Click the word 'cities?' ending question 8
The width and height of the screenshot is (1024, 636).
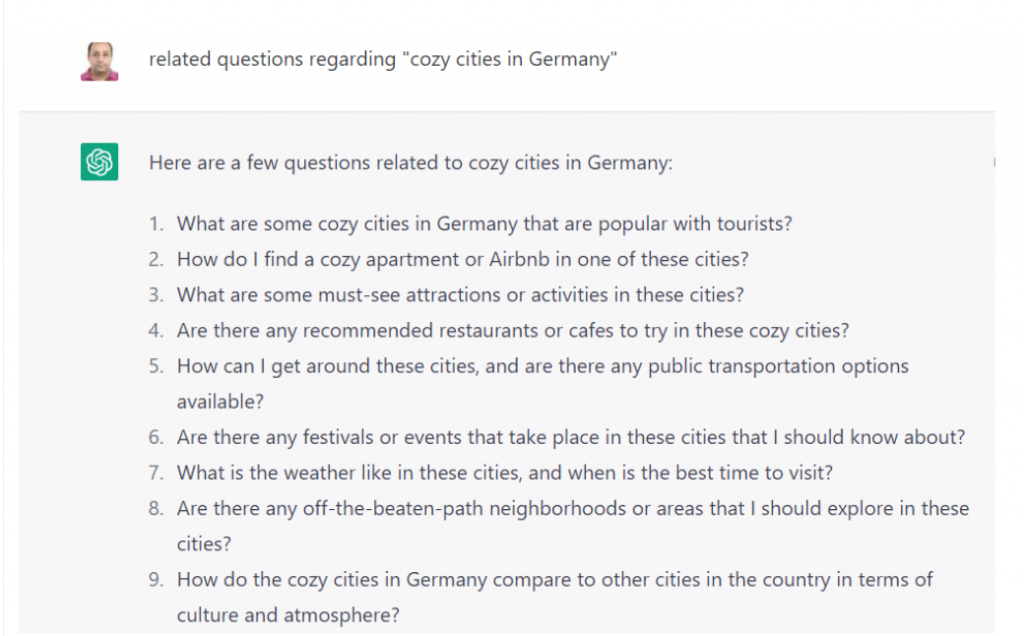click(x=204, y=544)
